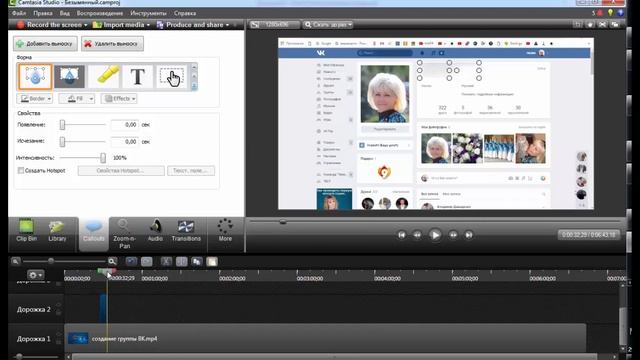Screen dimensions: 640x360
Task: Open the timeline track options gear dropdown
Action: 35,275
